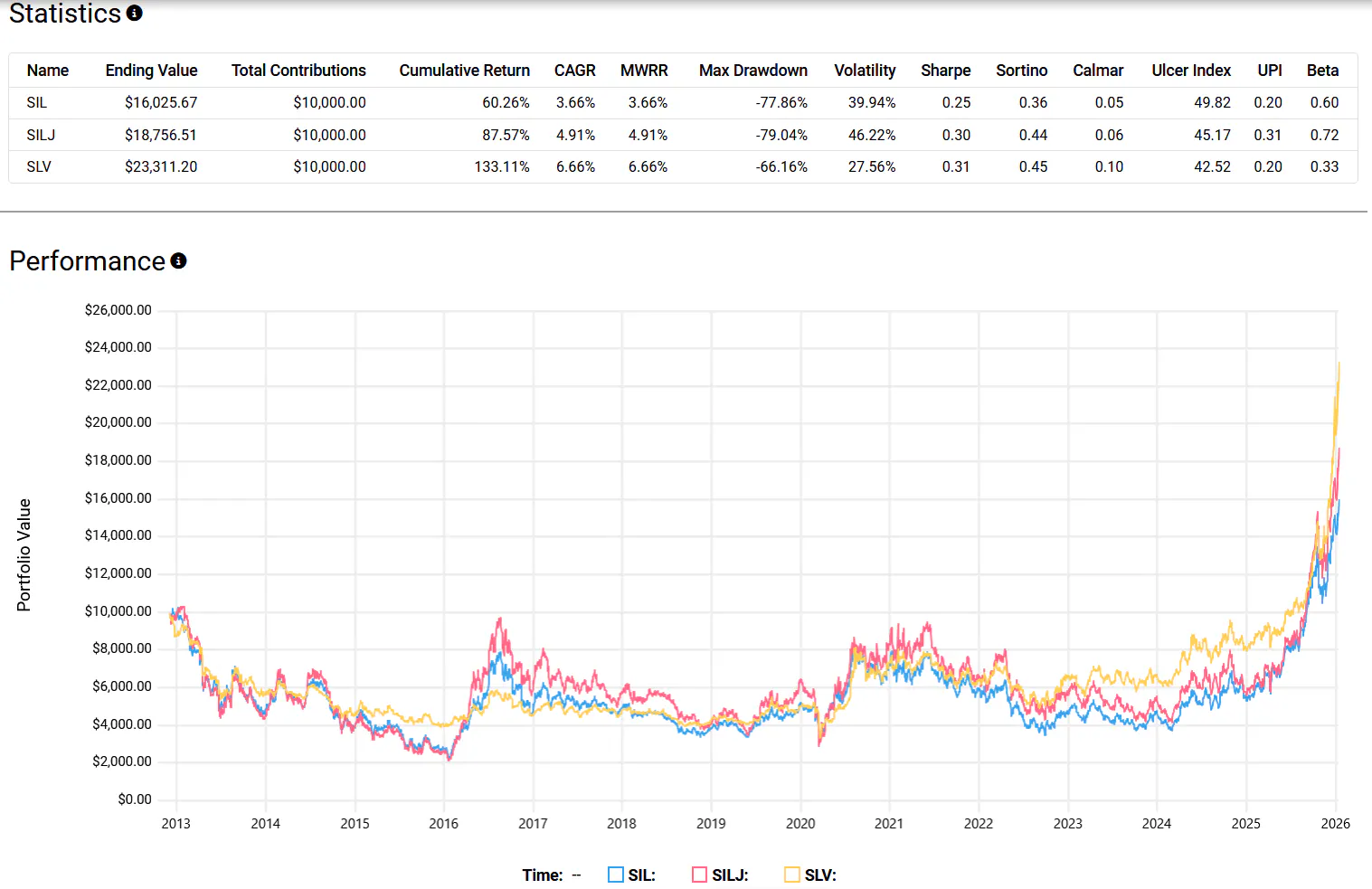Click the SILJ max drawdown value -79.04%

pyautogui.click(x=782, y=136)
